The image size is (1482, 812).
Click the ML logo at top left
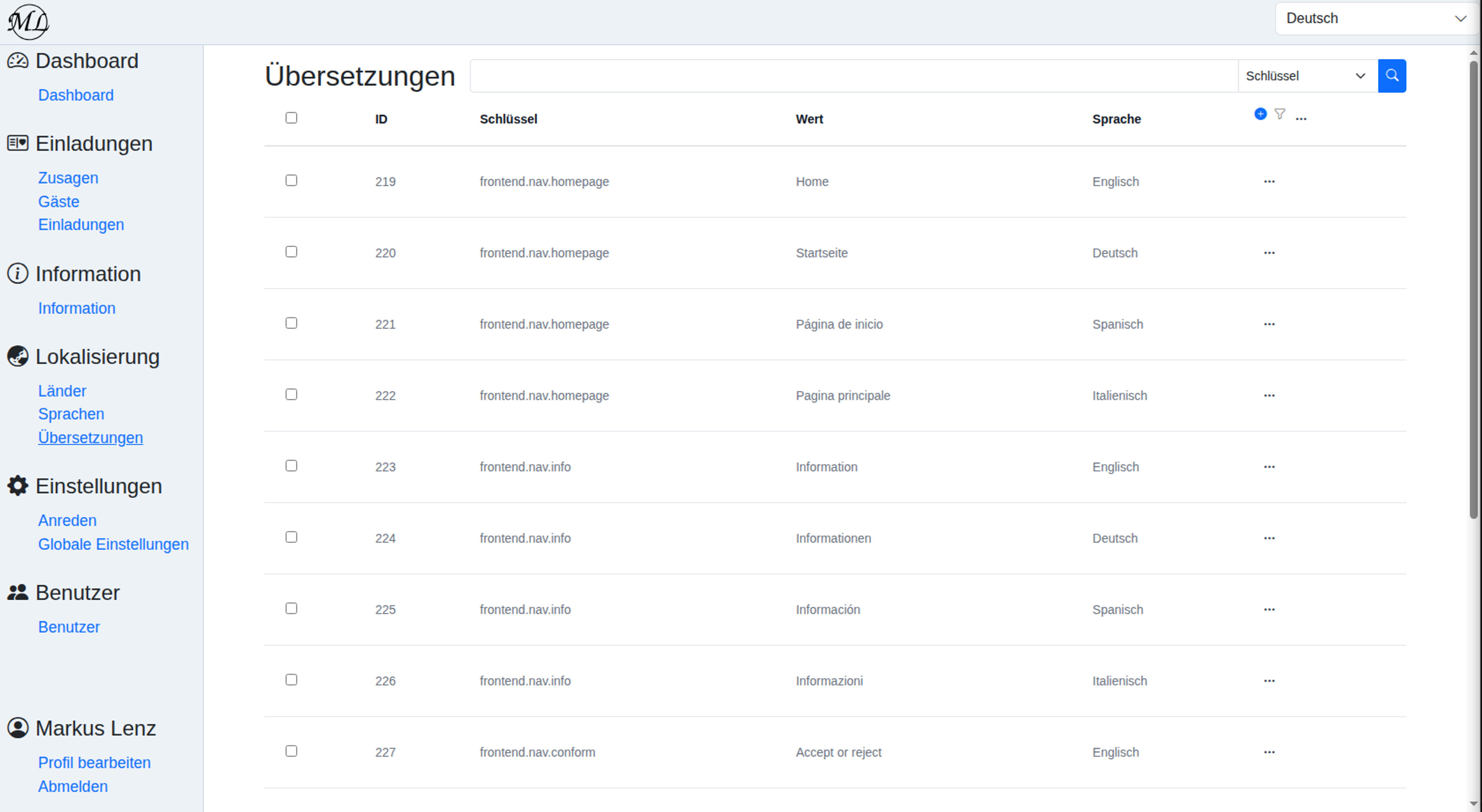(x=28, y=22)
